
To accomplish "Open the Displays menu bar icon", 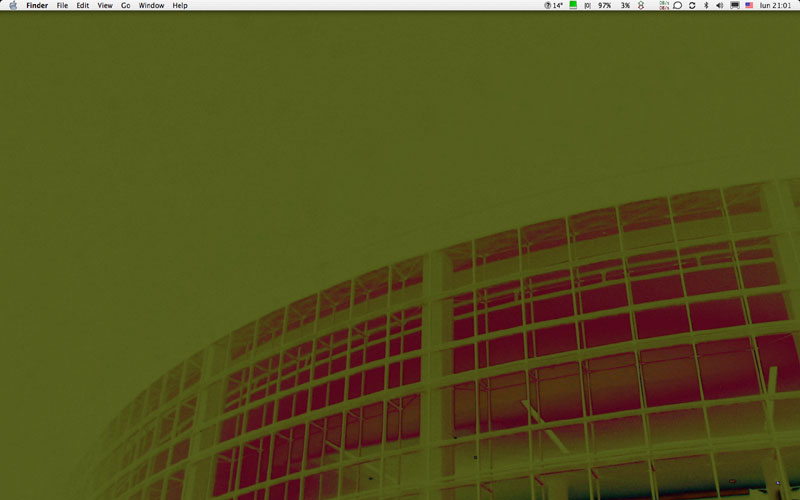I will 735,5.
